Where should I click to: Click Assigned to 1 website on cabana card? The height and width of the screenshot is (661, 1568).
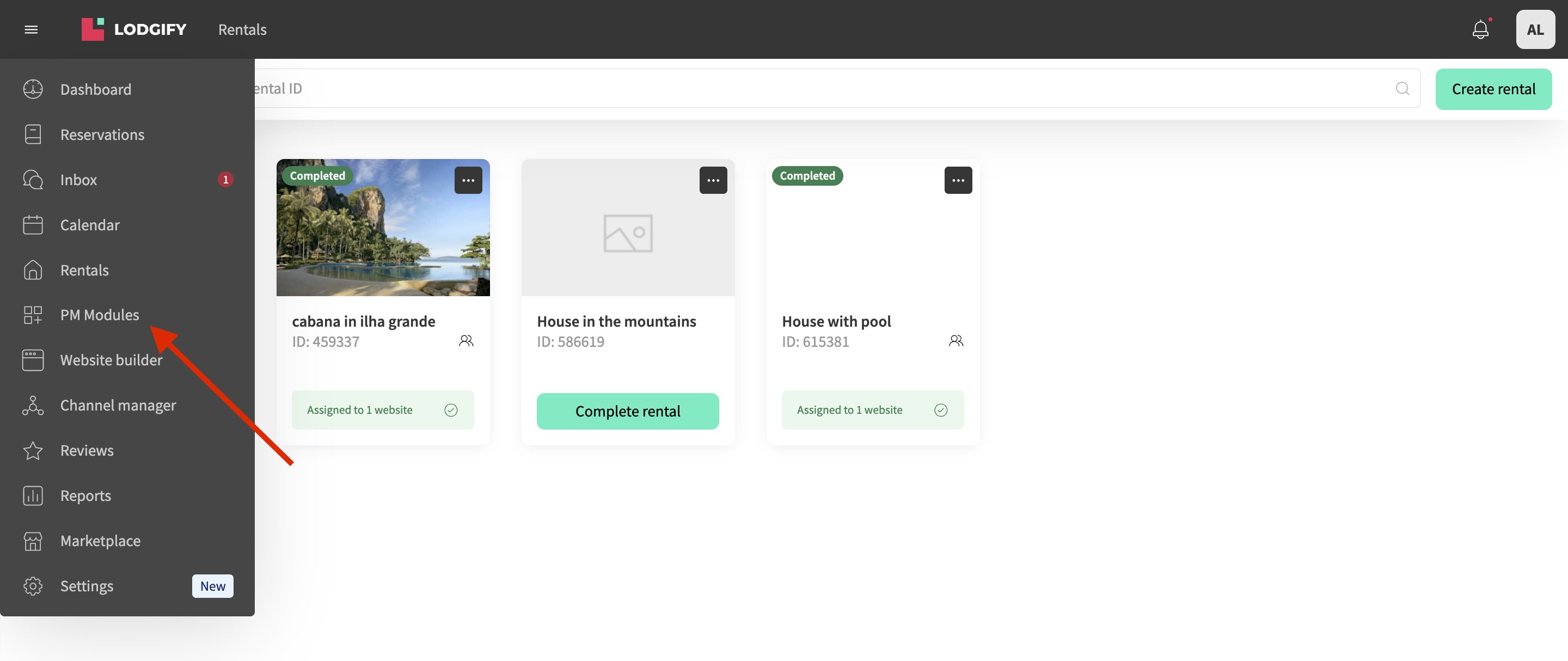[x=382, y=409]
